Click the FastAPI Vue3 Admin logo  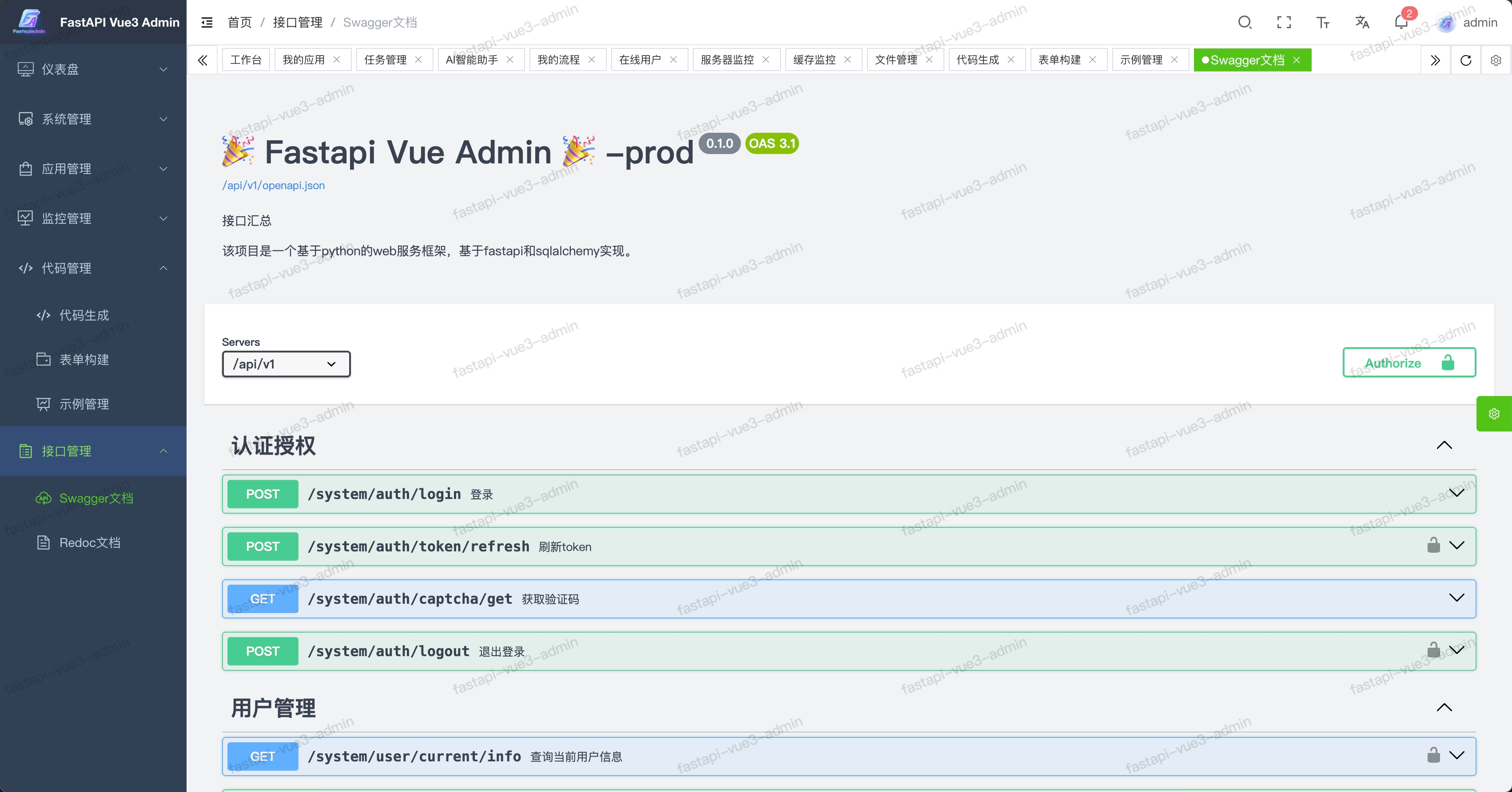[29, 22]
